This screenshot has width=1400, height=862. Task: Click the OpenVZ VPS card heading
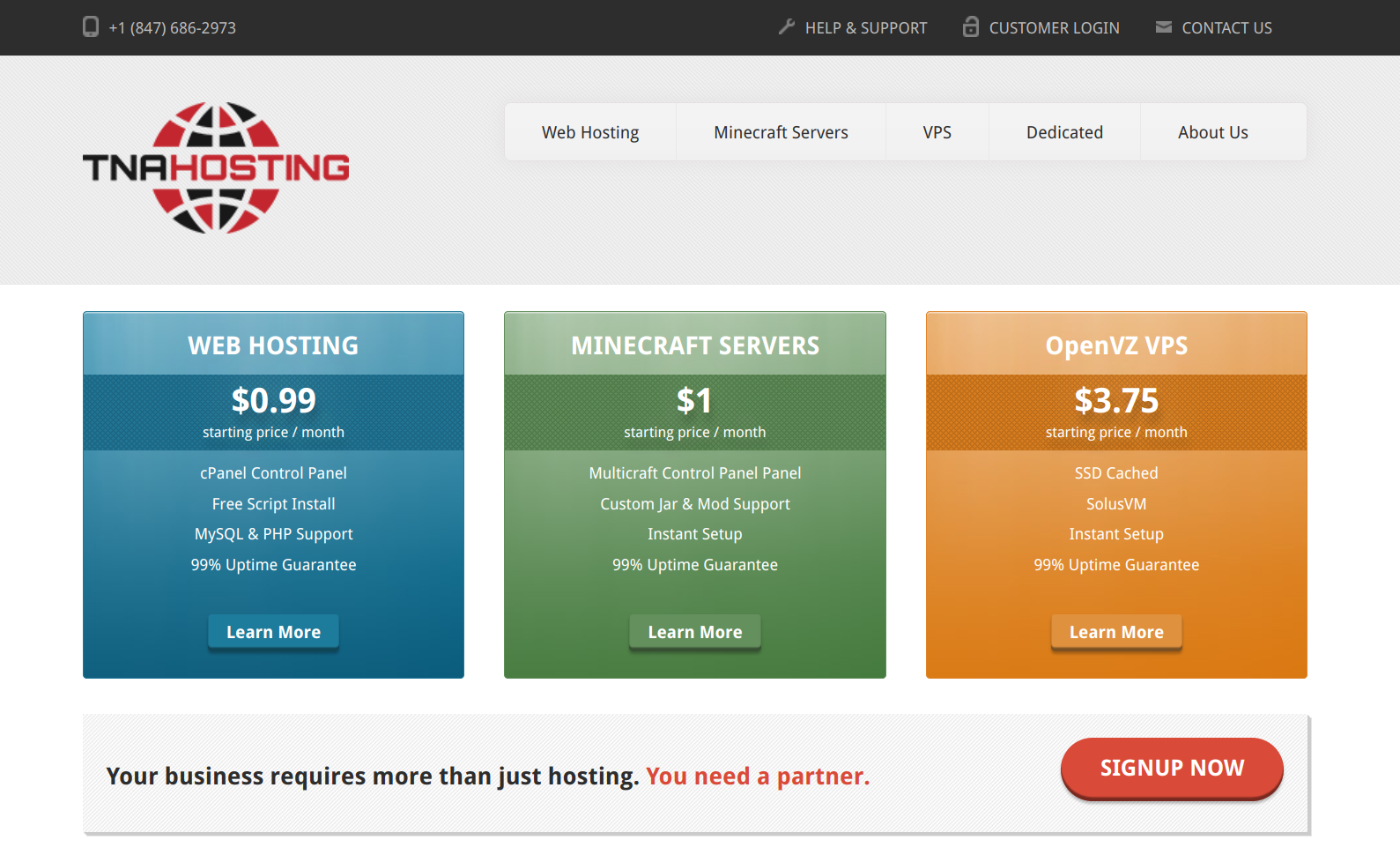pos(1116,346)
